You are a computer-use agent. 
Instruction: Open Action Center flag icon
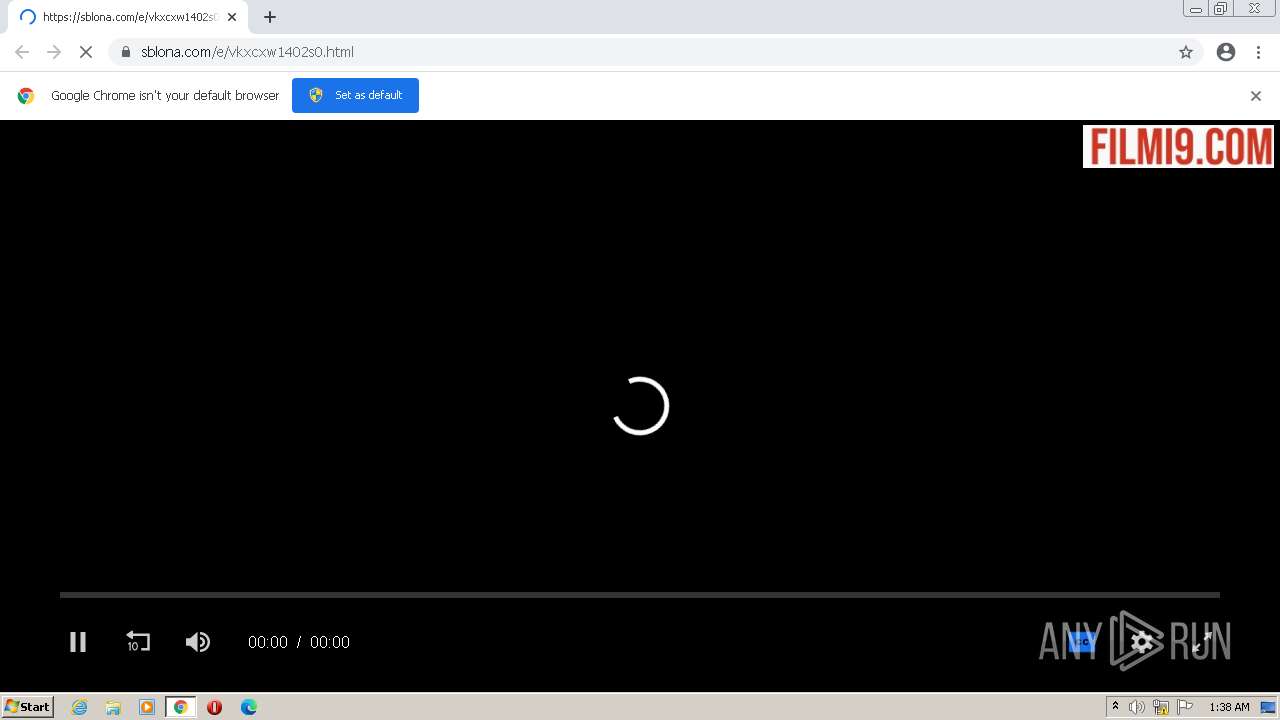click(1185, 707)
